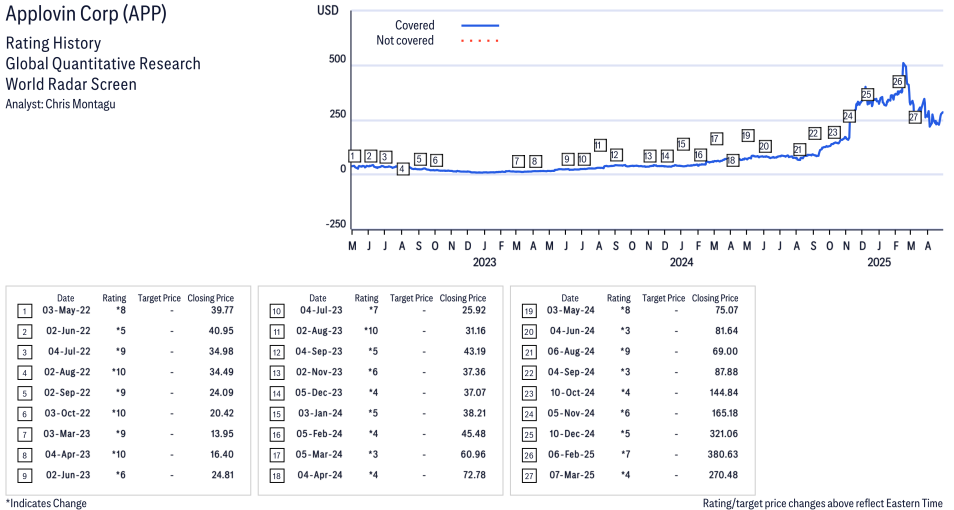
Task: Click numbered box 23 in the table
Action: 529,394
